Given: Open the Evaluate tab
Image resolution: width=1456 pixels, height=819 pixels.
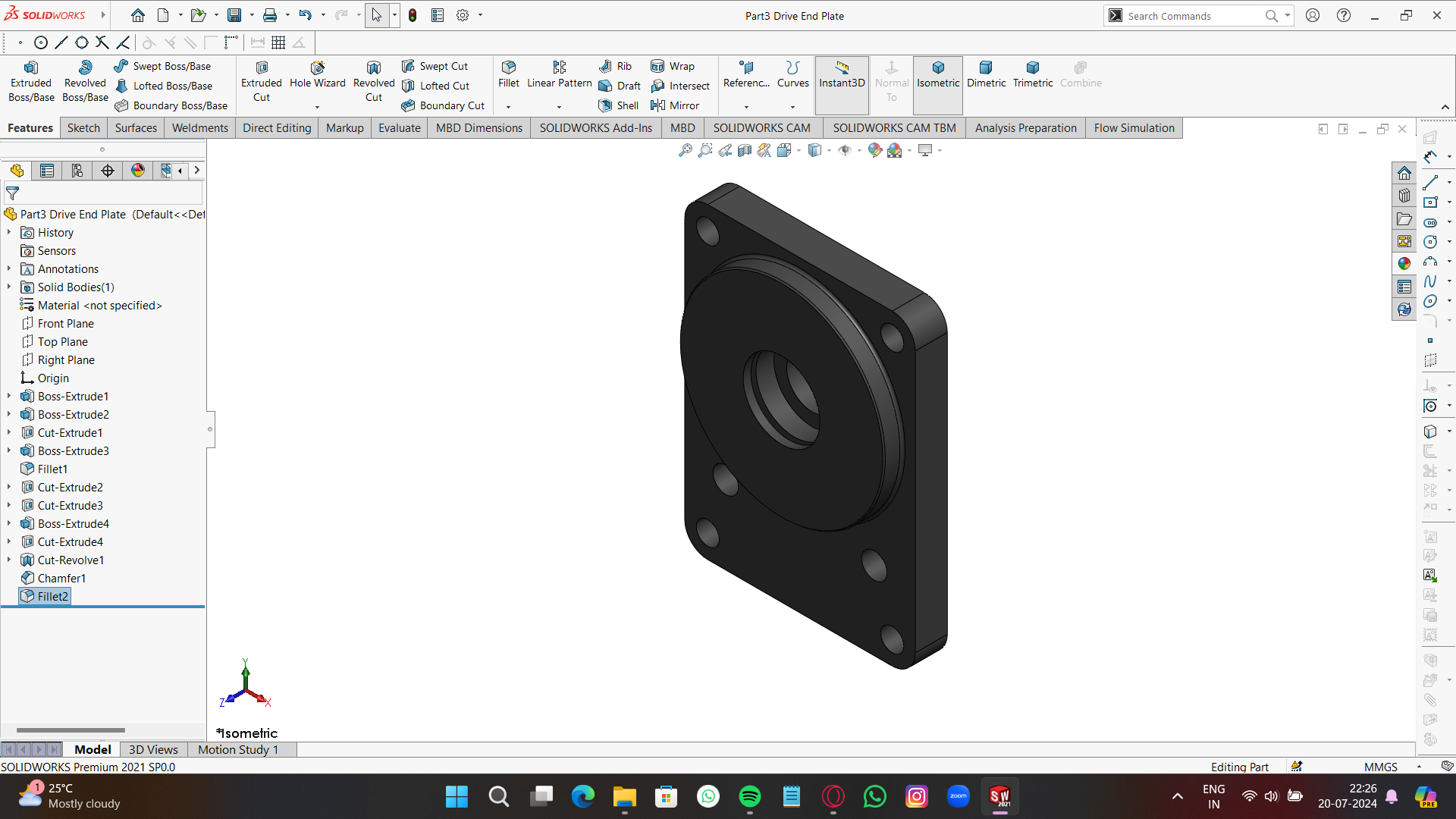Looking at the screenshot, I should click(x=400, y=128).
